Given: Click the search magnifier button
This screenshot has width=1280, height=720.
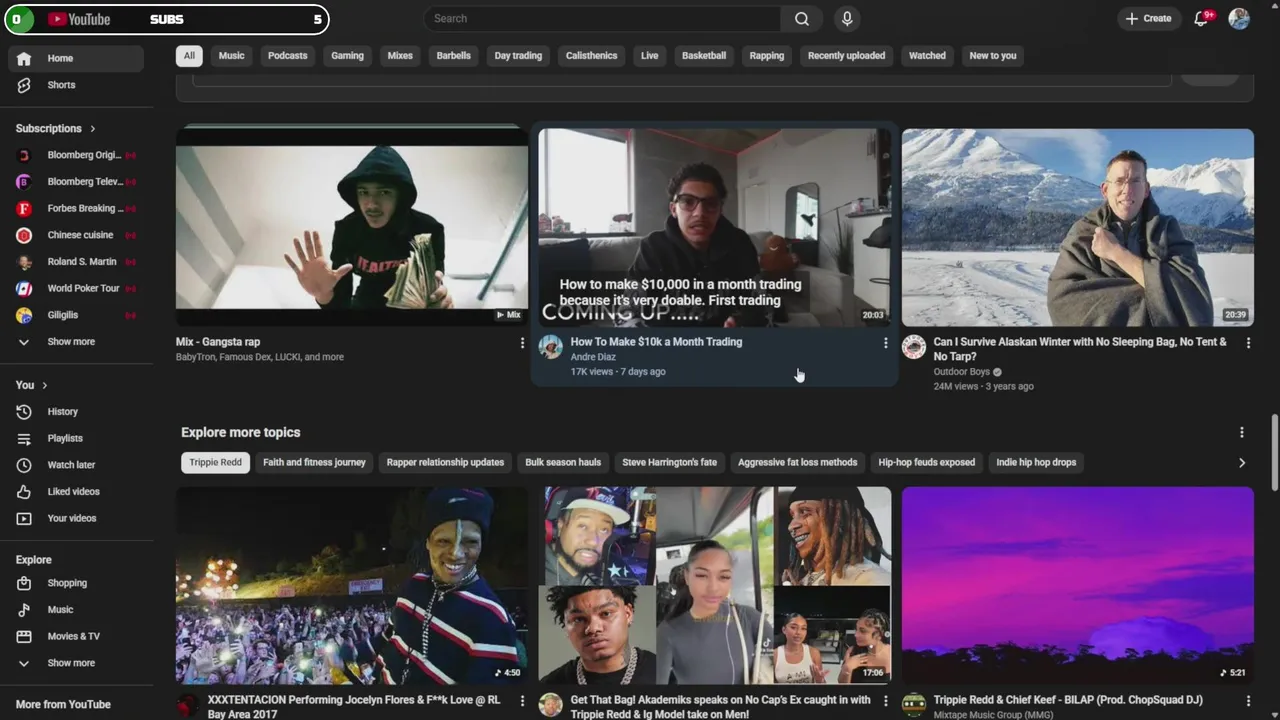Looking at the screenshot, I should 802,19.
